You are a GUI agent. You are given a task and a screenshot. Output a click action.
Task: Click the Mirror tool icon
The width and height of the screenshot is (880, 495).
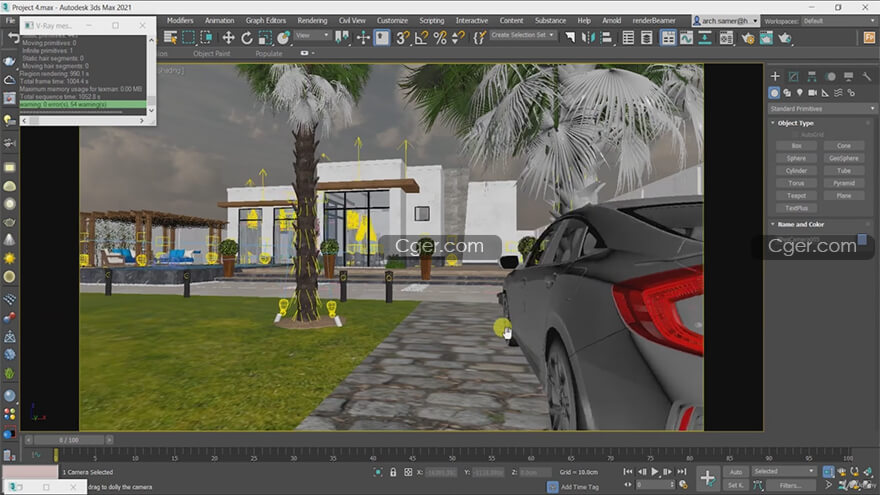(588, 38)
